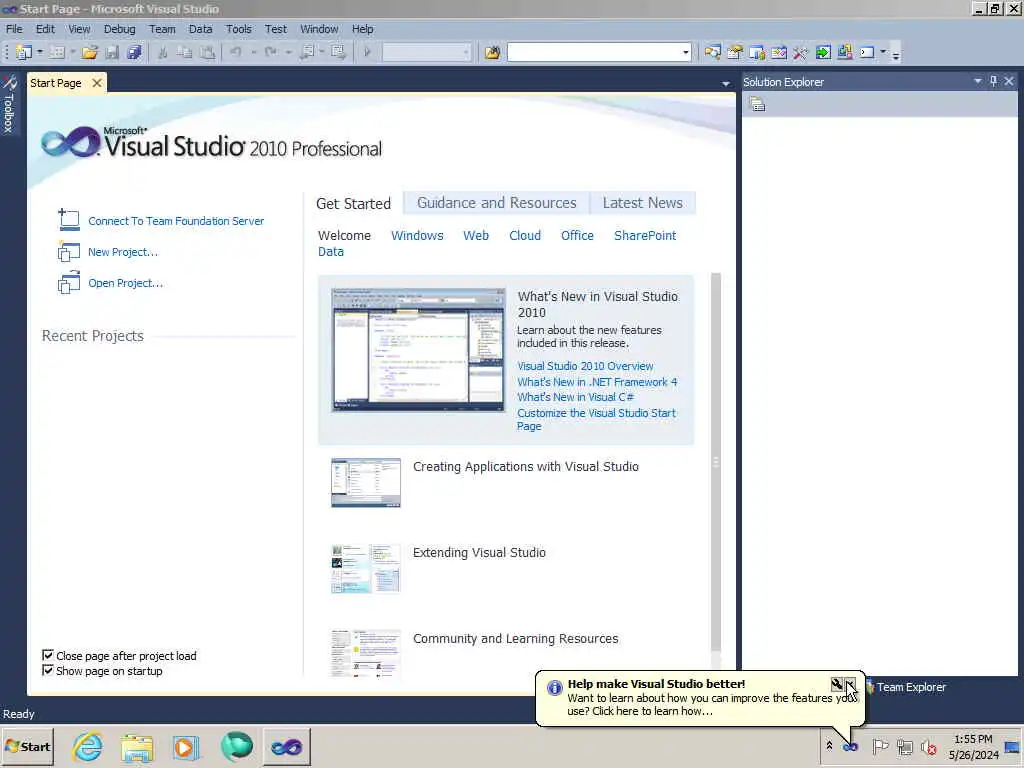
Task: Open the Tools menu
Action: [x=238, y=29]
